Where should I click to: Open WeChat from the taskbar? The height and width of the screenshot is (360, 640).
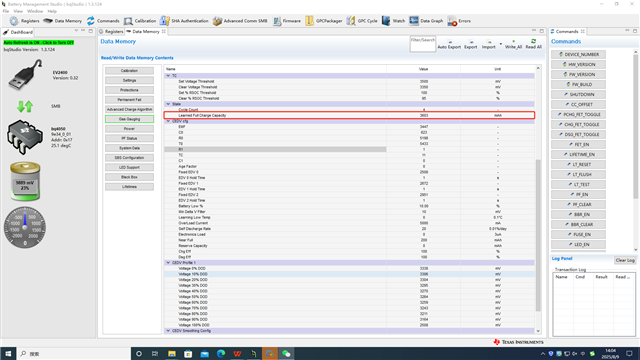pos(286,353)
